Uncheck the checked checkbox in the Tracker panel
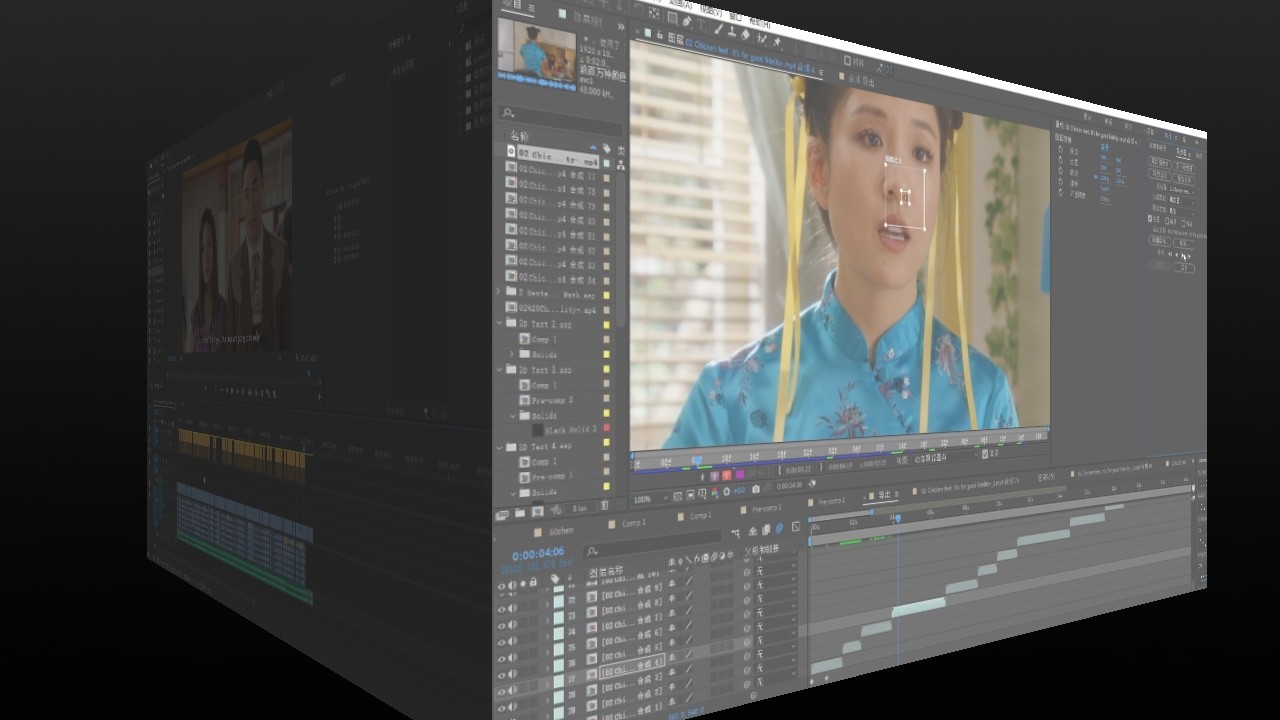 click(1150, 219)
